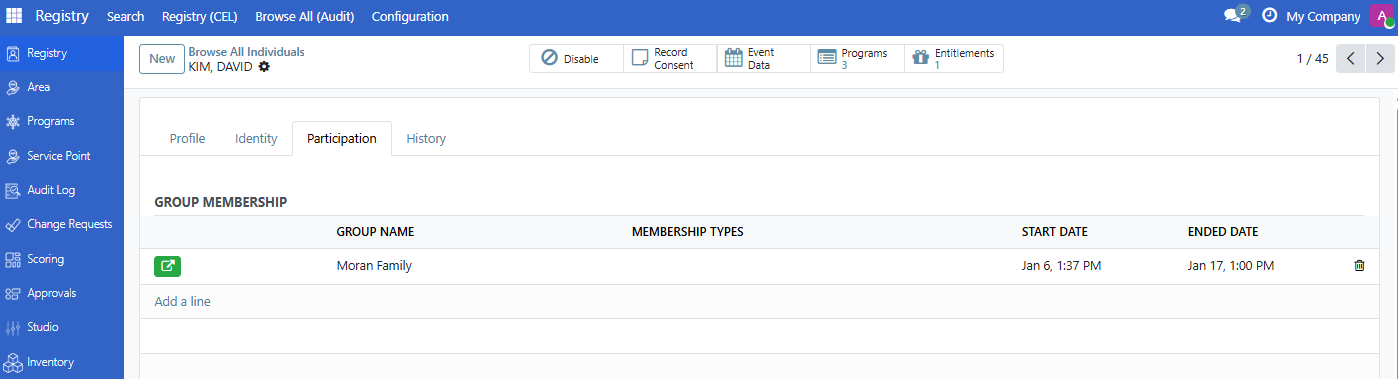
Task: Click the Approvals sidebar icon
Action: point(13,293)
